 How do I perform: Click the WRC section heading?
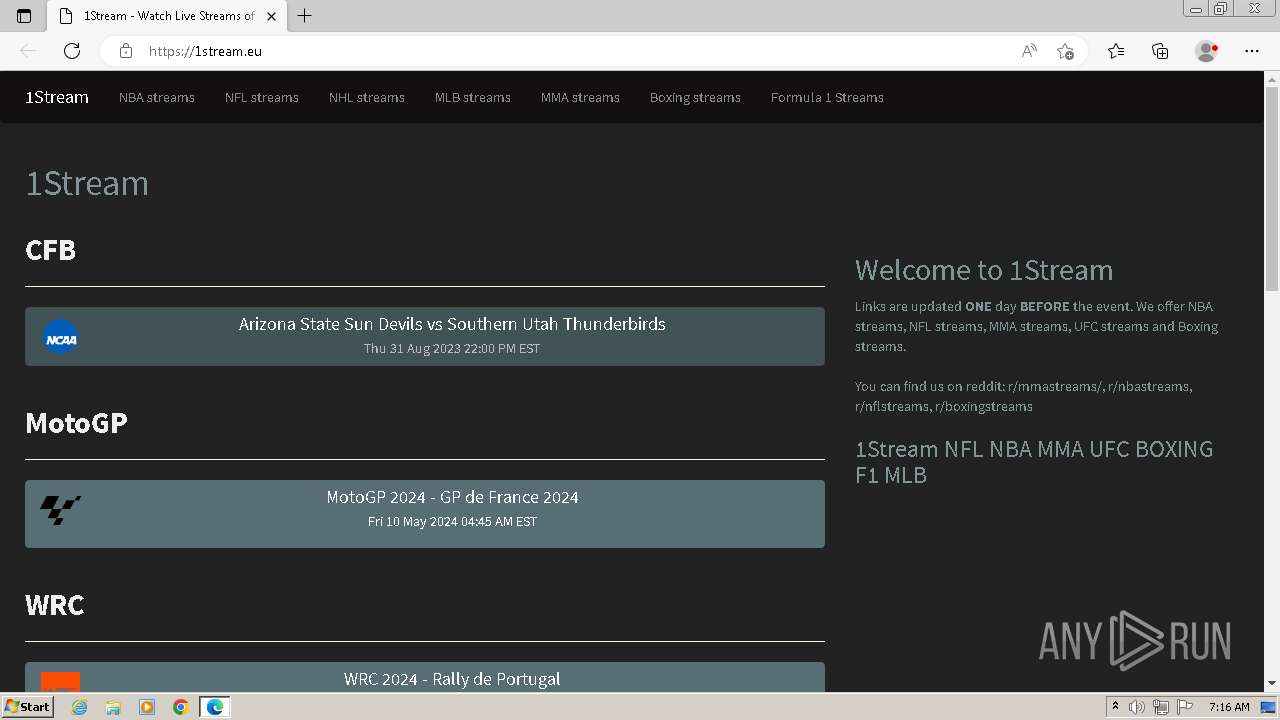coord(54,605)
